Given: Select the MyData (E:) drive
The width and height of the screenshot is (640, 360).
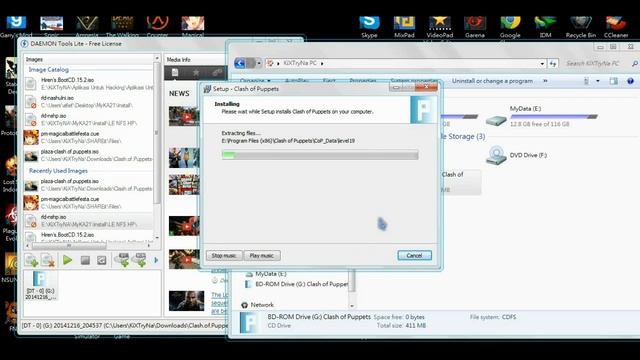Looking at the screenshot, I should pos(541,116).
